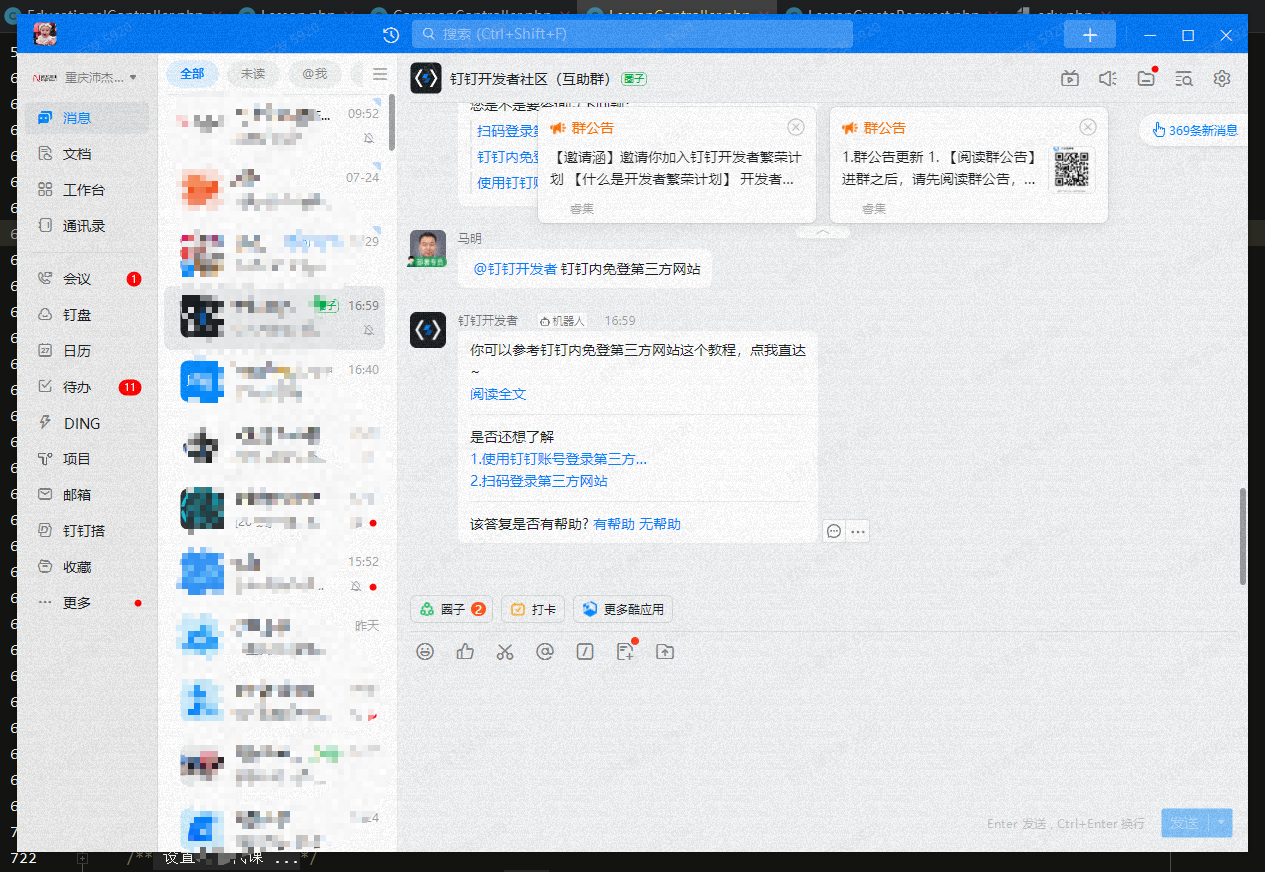This screenshot has height=872, width=1265.
Task: Open 待办 with 11 badge in sidebar
Action: point(88,387)
